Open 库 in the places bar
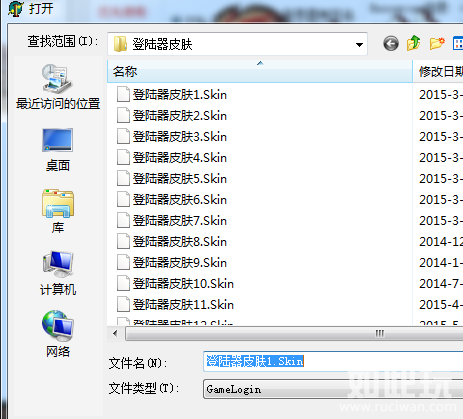The width and height of the screenshot is (463, 419). click(x=57, y=211)
